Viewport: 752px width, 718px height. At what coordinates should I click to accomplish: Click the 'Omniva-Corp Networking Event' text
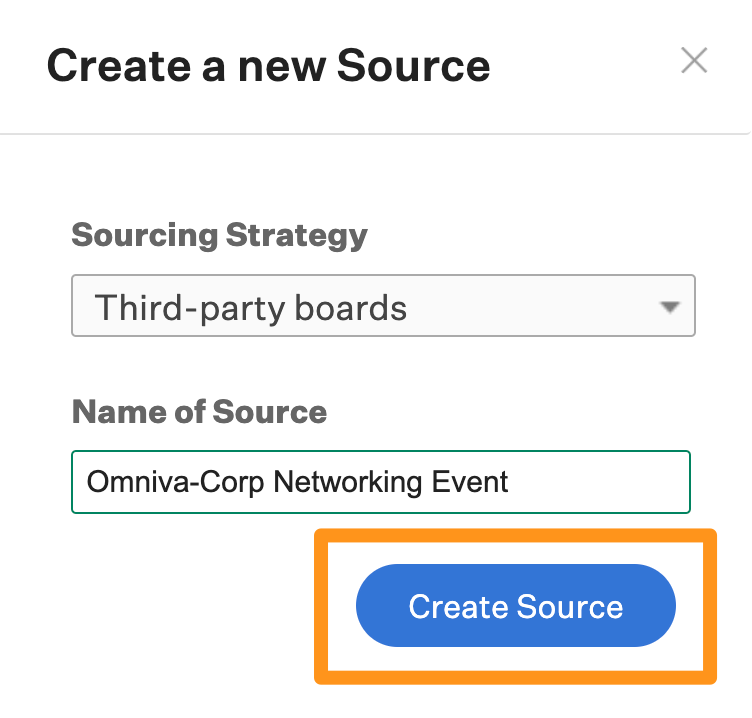click(x=298, y=482)
